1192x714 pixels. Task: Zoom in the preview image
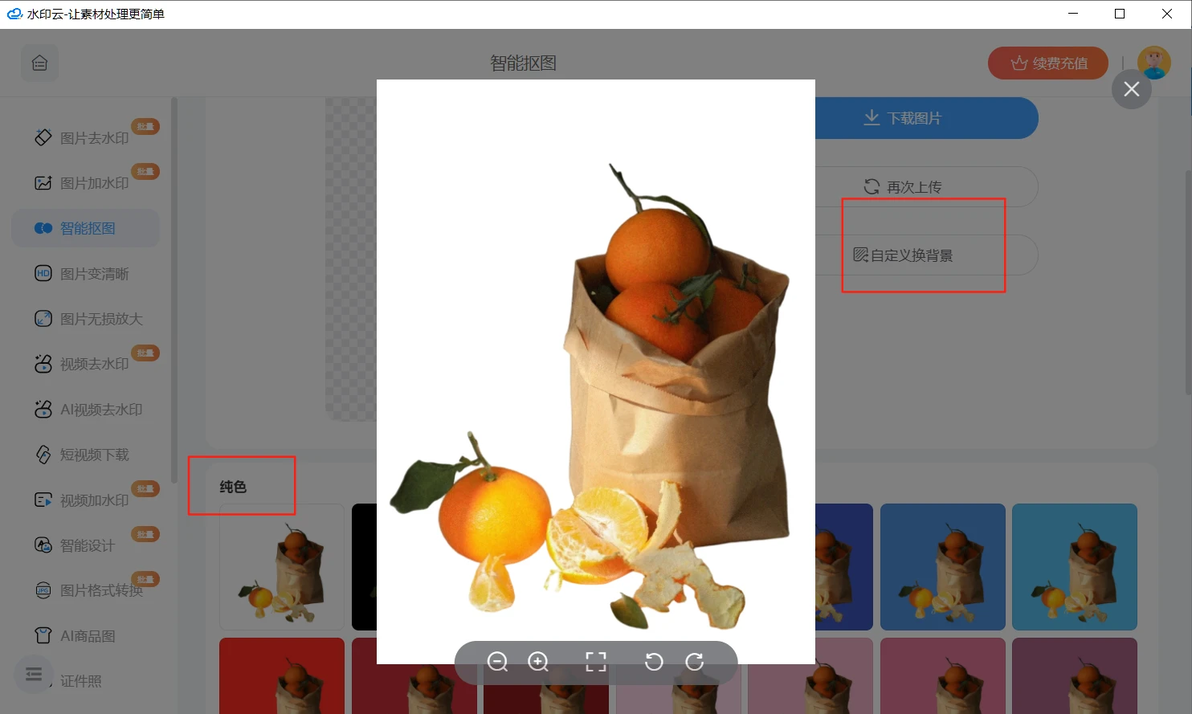[x=538, y=662]
